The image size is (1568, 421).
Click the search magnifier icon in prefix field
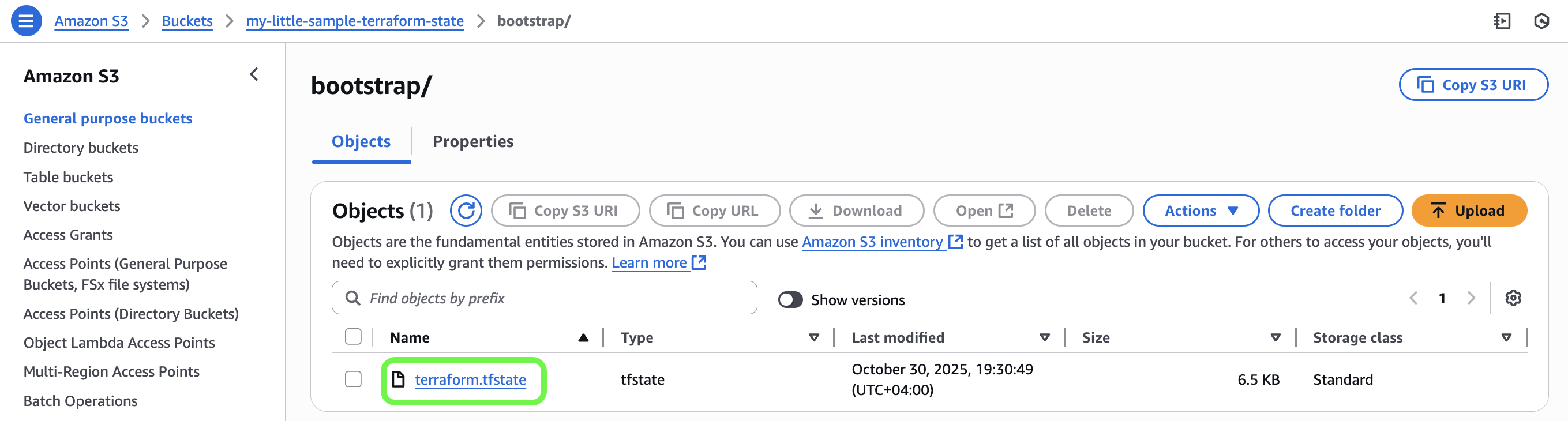352,298
